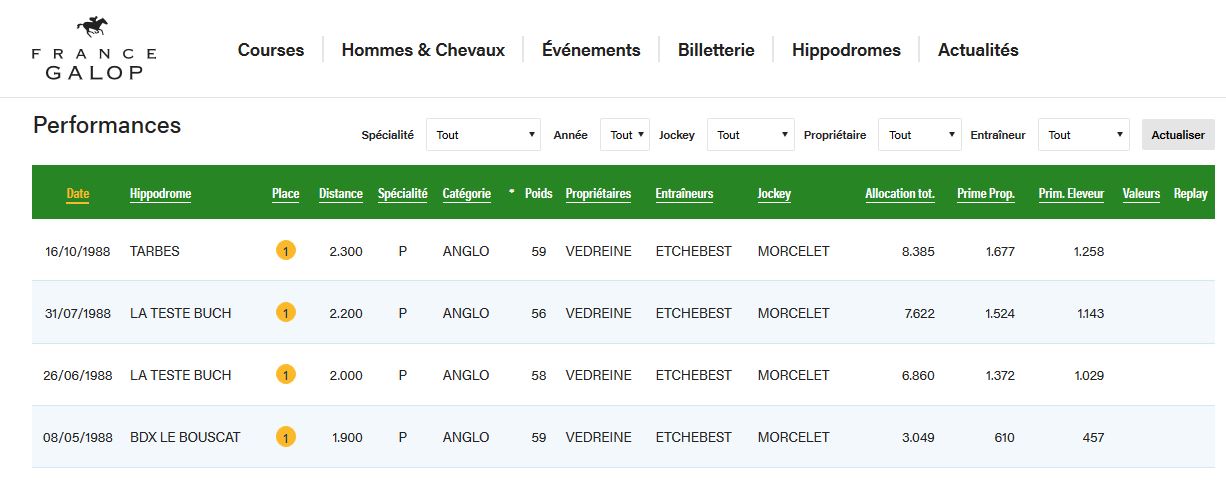Go to the Hippodromes menu
Viewport: 1226px width, 483px height.
(x=846, y=50)
